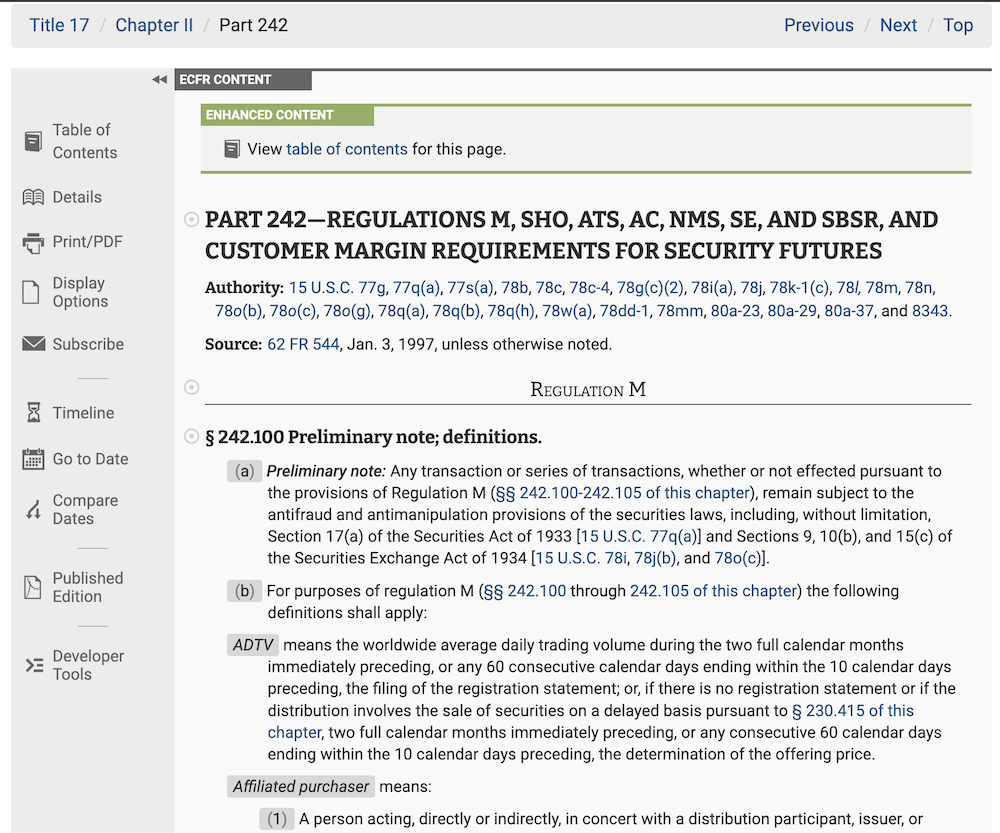Open authority link 78g(c)(2)
Image resolution: width=1000 pixels, height=833 pixels.
click(650, 288)
